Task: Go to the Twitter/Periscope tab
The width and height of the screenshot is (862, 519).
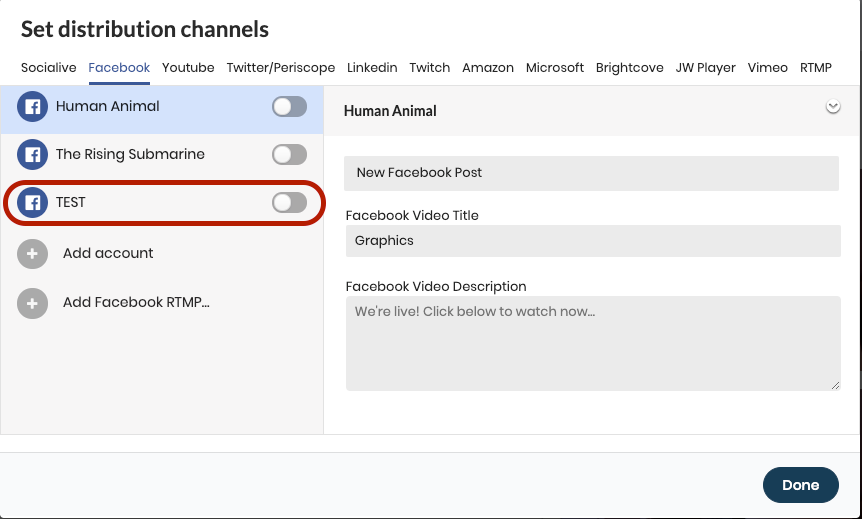Action: click(x=281, y=68)
